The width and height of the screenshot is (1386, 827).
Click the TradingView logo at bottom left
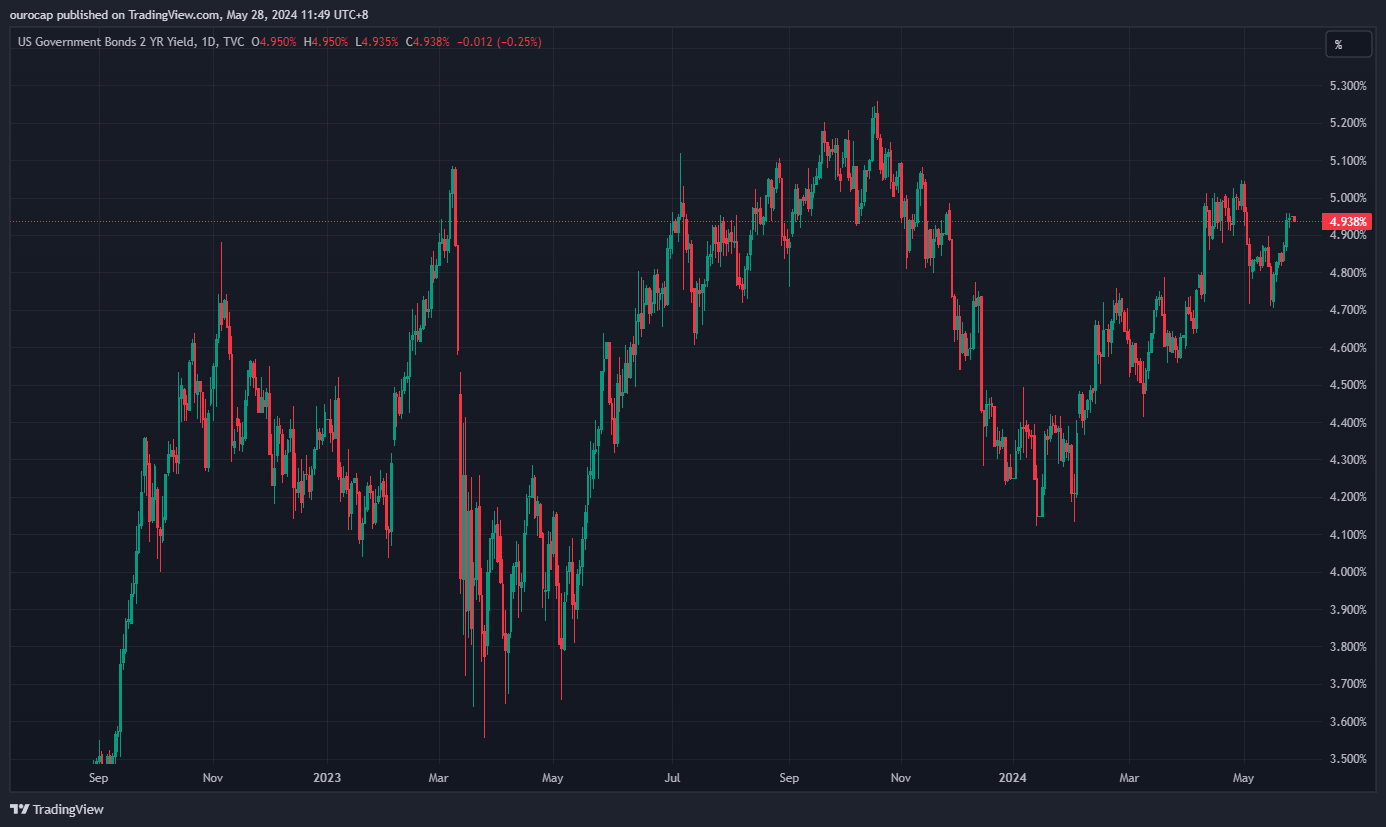click(57, 809)
